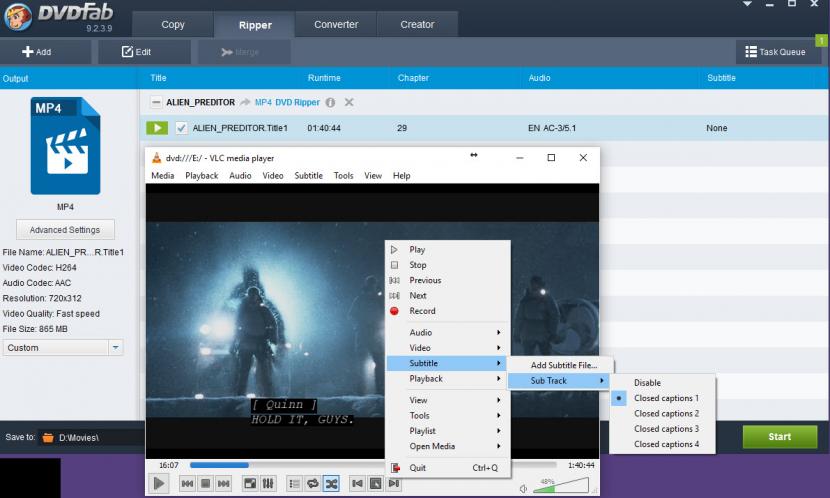Click the VLC loop repeat icon
830x498 pixels.
click(x=313, y=483)
